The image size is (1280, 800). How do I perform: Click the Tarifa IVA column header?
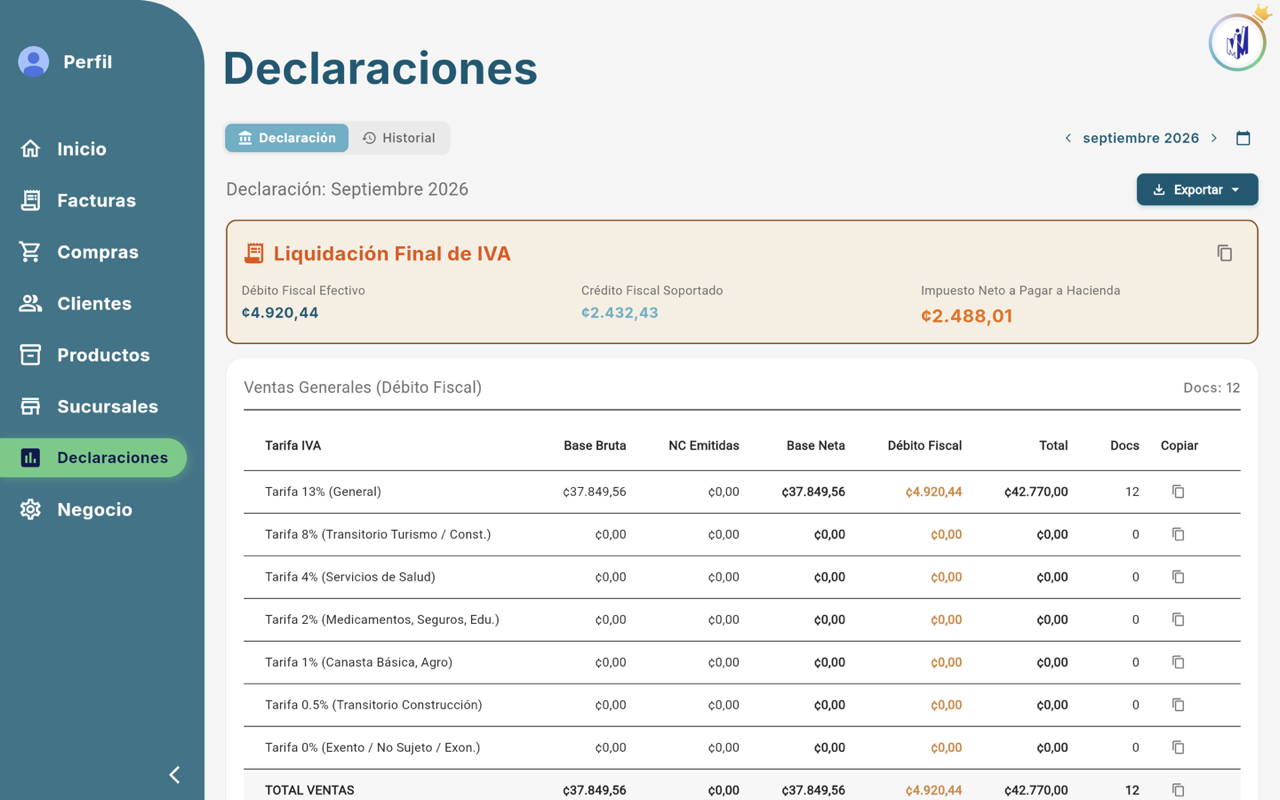(293, 446)
